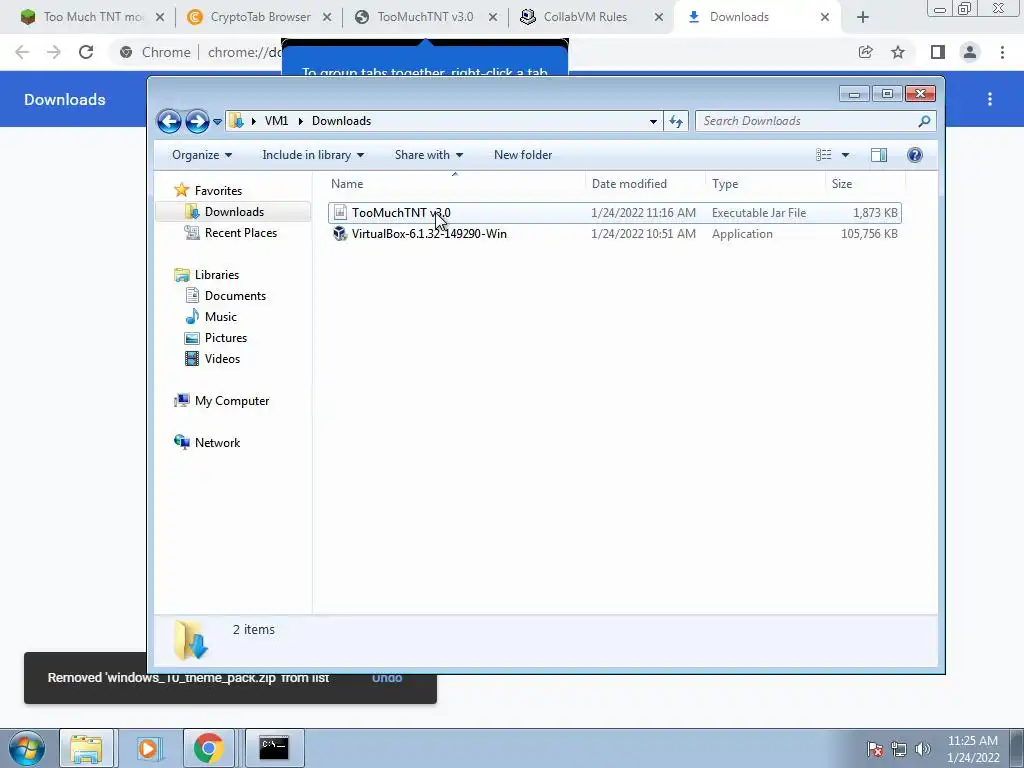Sort files by Date modified column
This screenshot has height=768, width=1024.
(645, 184)
